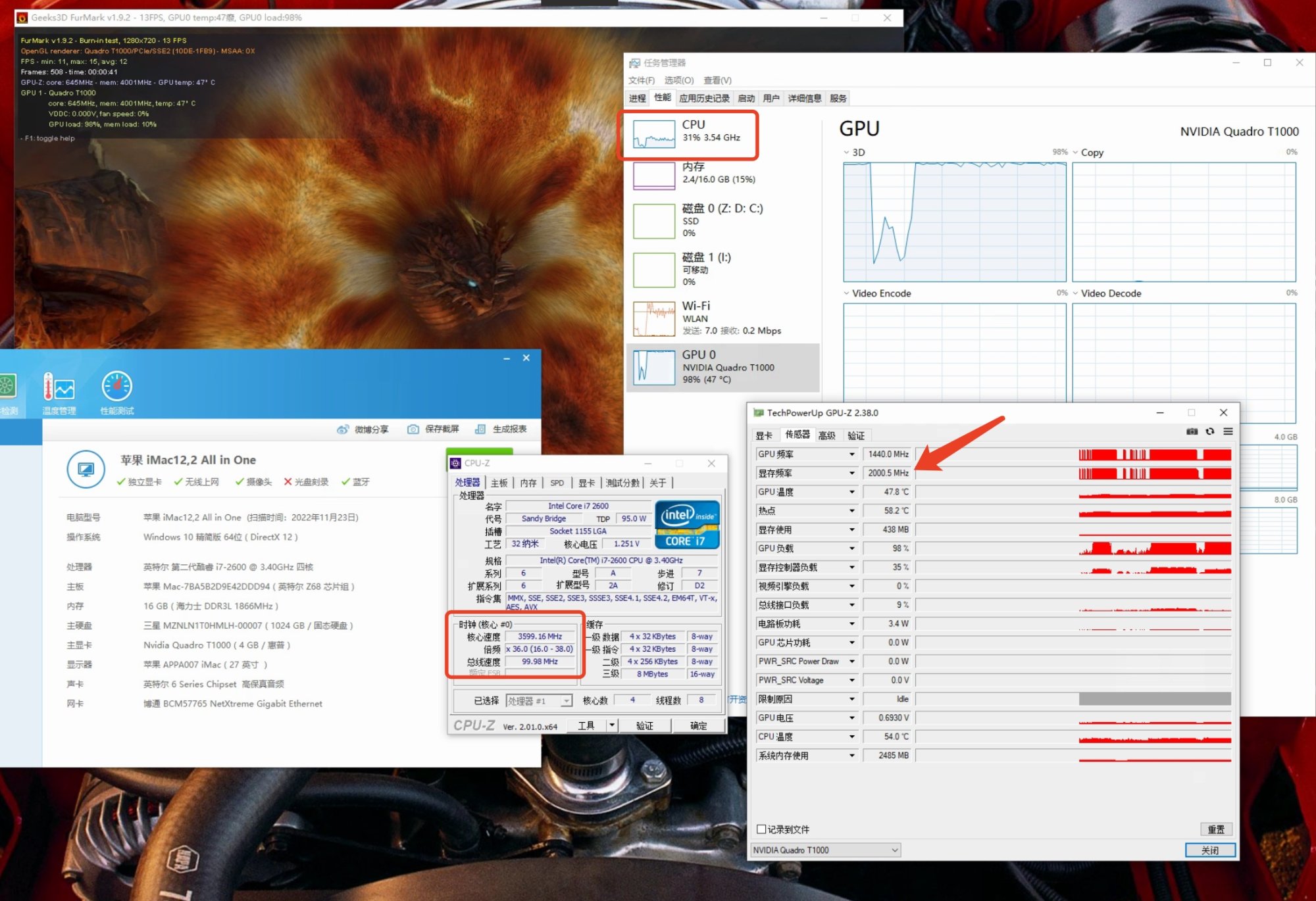This screenshot has width=1316, height=901.
Task: Open the Video Encode graph selector
Action: [847, 293]
